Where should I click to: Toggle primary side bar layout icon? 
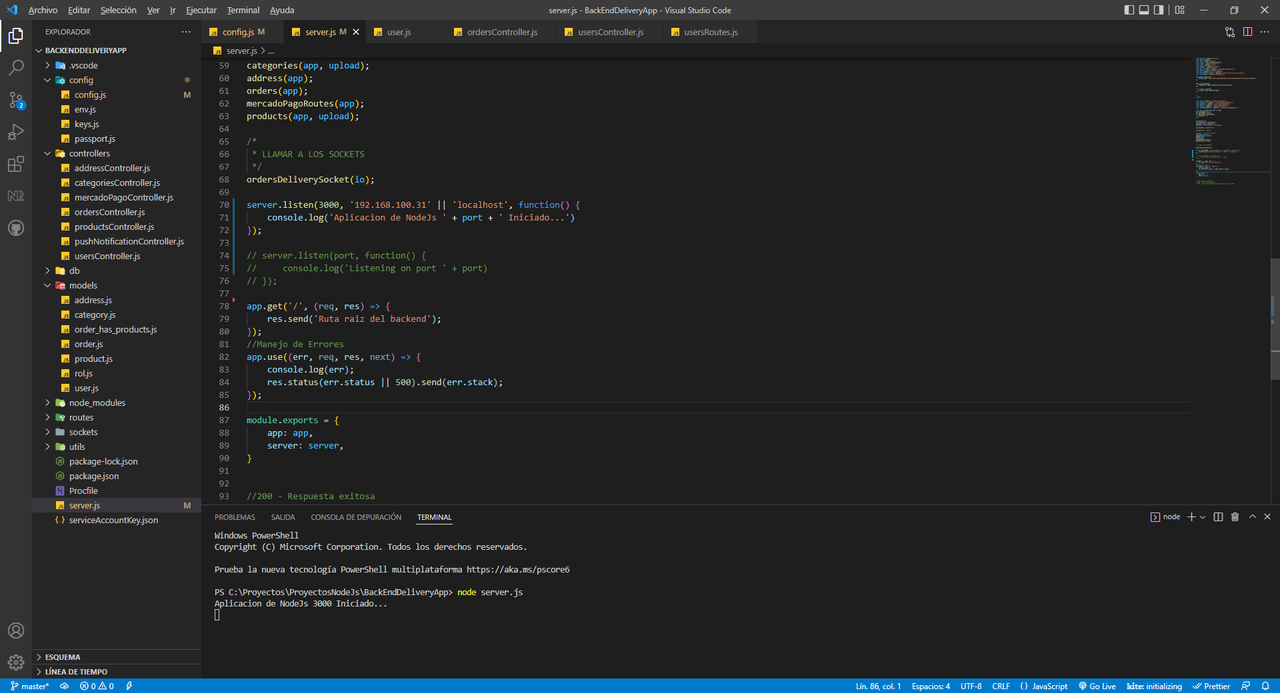(1129, 10)
